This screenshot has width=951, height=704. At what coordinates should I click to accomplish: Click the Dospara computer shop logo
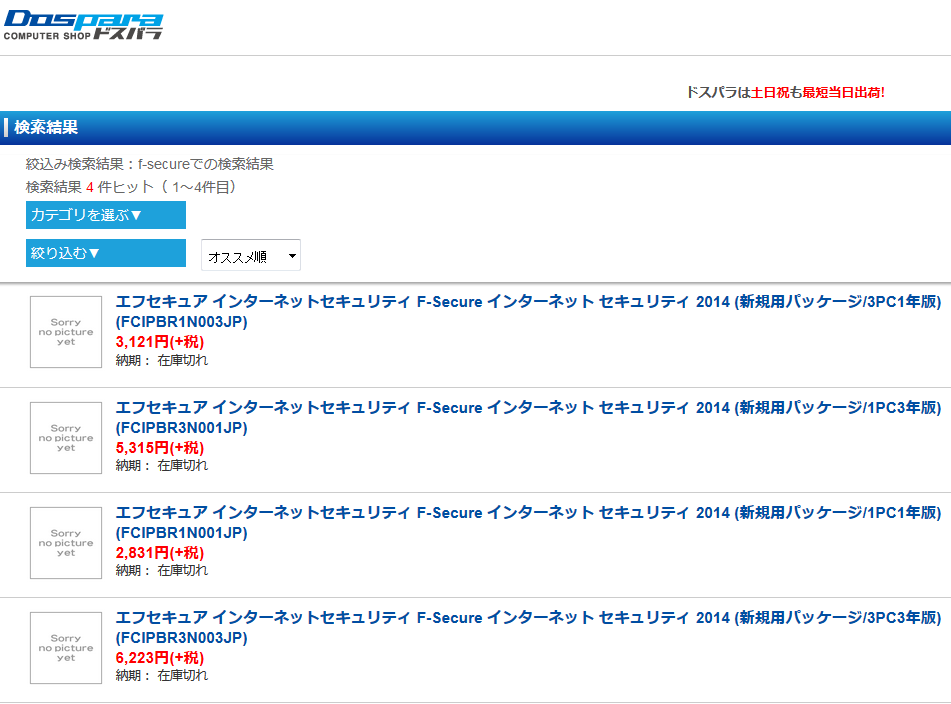point(83,25)
